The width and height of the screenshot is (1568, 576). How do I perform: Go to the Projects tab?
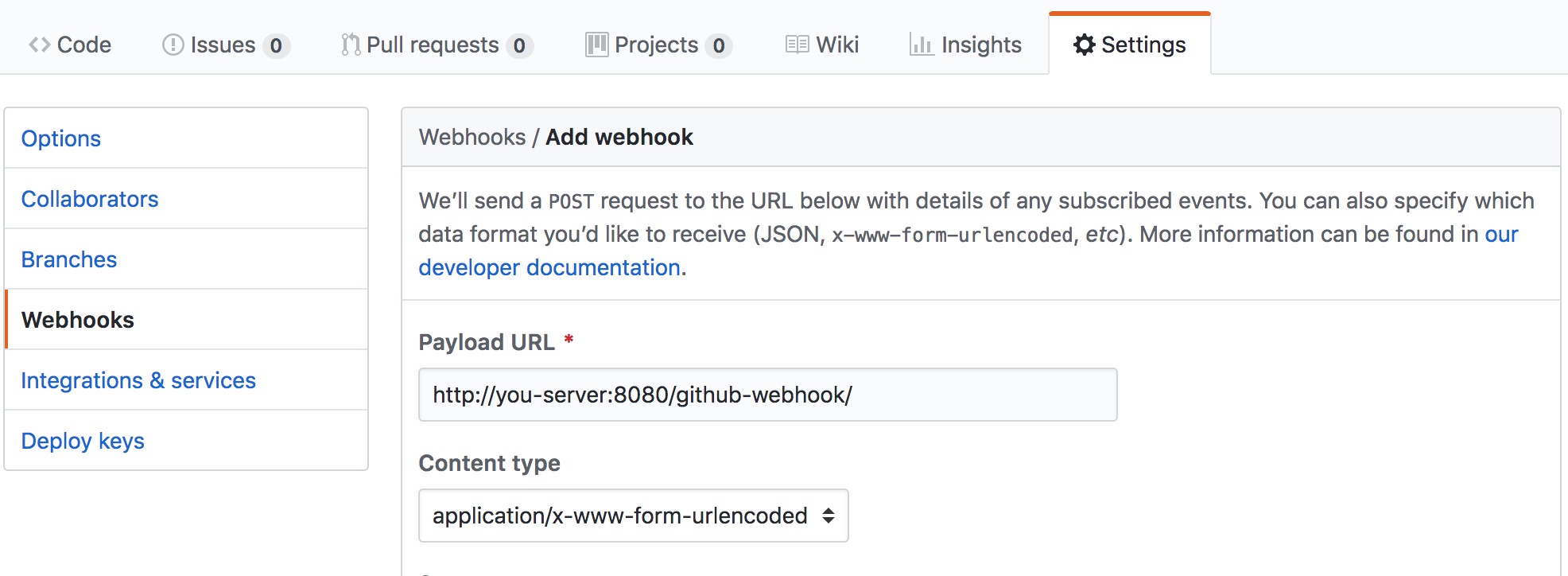pyautogui.click(x=659, y=45)
